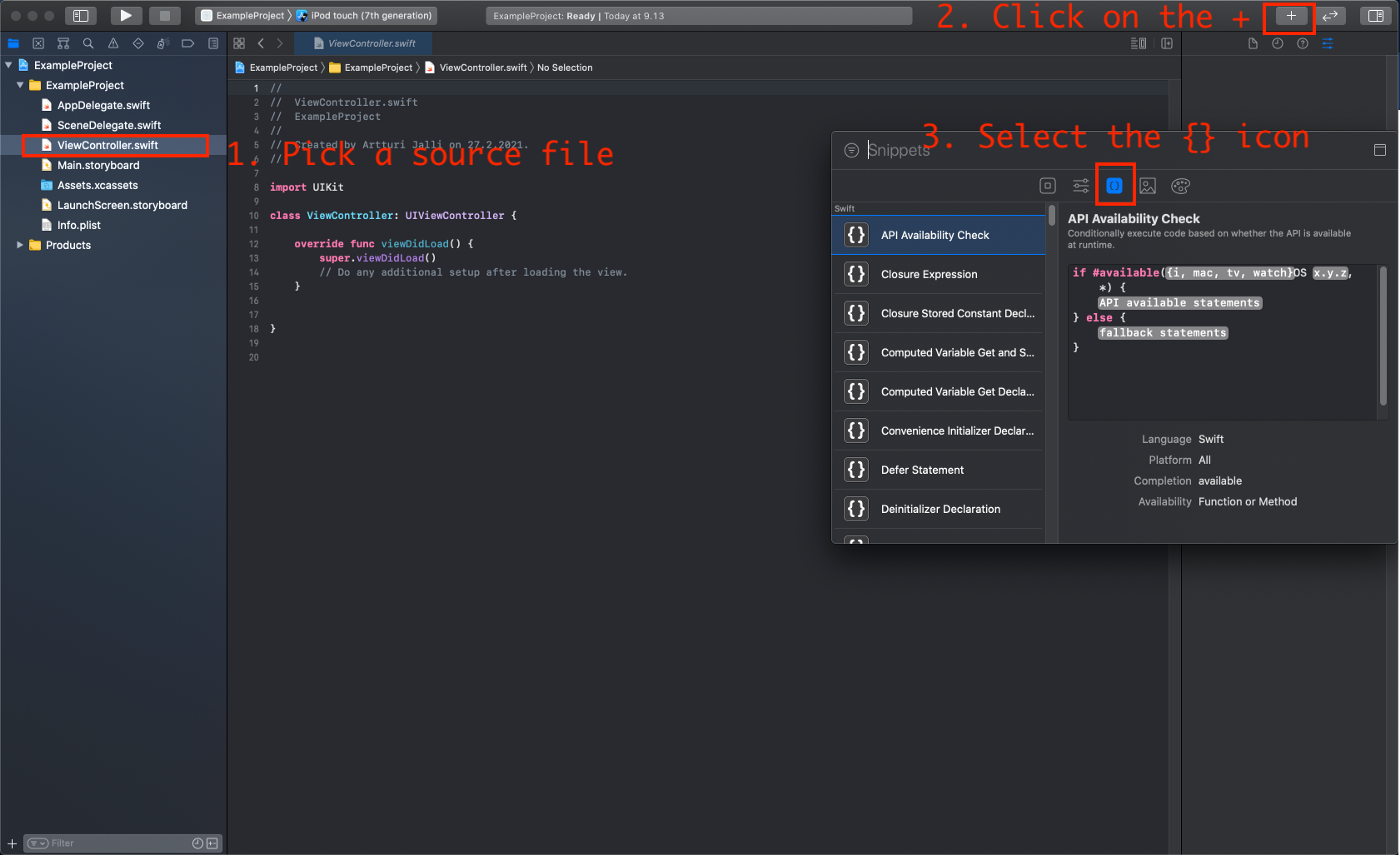Click ViewController.swift in the jump bar
The width and height of the screenshot is (1400, 855).
click(475, 67)
